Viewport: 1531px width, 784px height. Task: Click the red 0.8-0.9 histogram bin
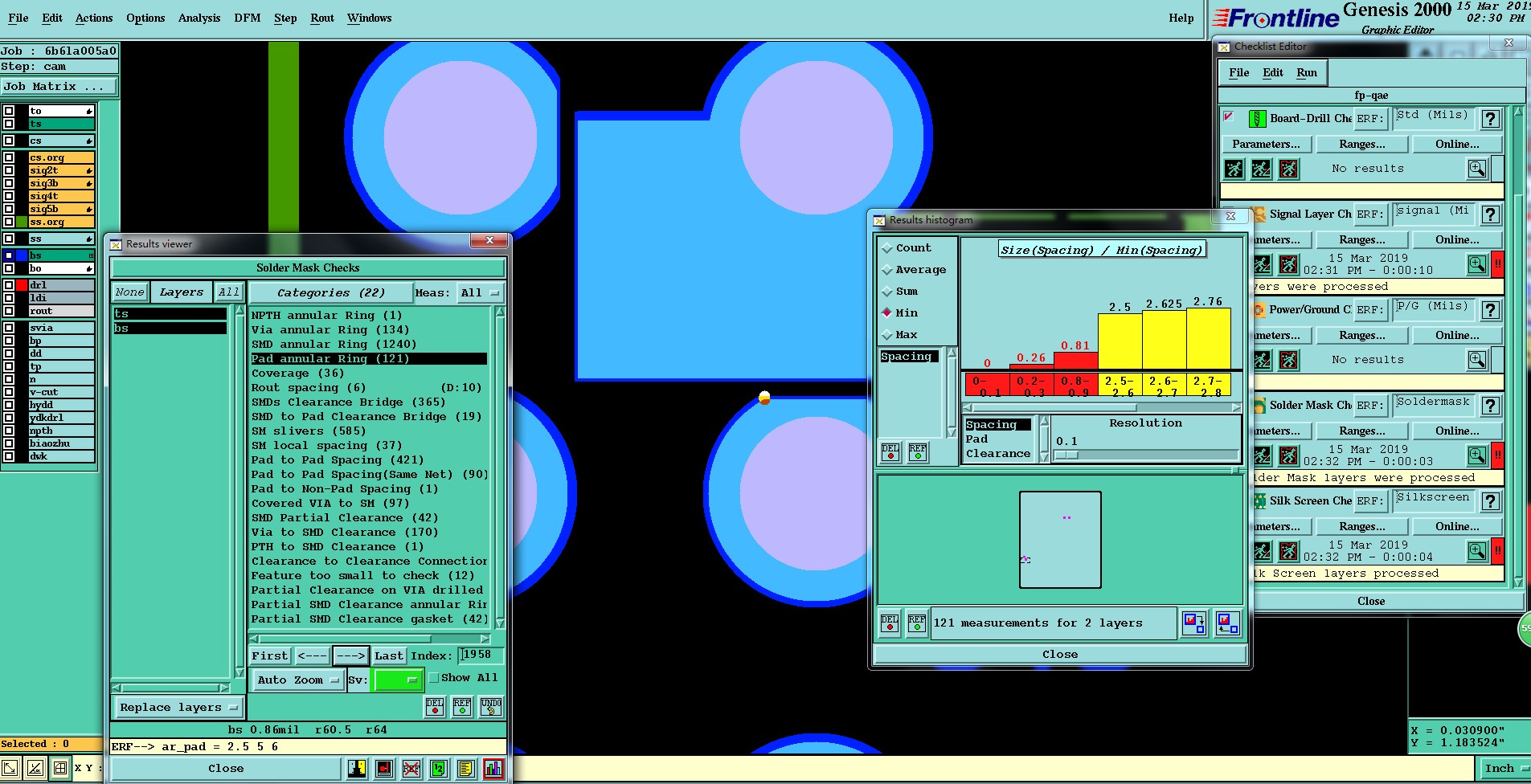[x=1076, y=386]
